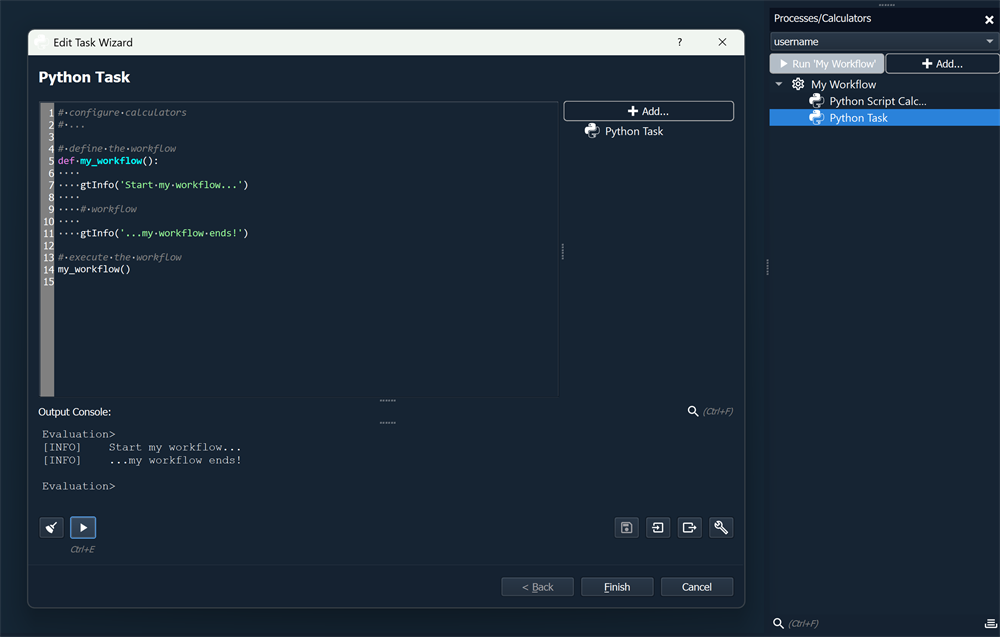
Task: Open list menu icon at panel bottom
Action: [x=990, y=623]
